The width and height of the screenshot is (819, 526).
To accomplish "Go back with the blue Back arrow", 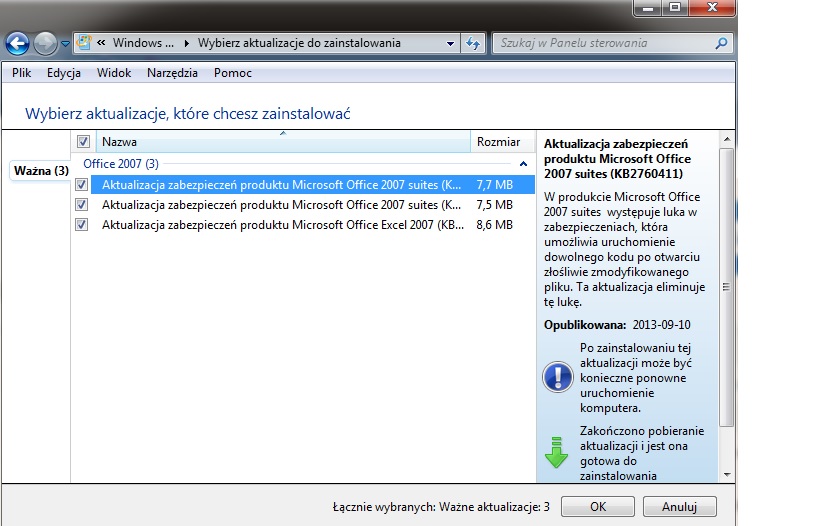I will (x=17, y=43).
